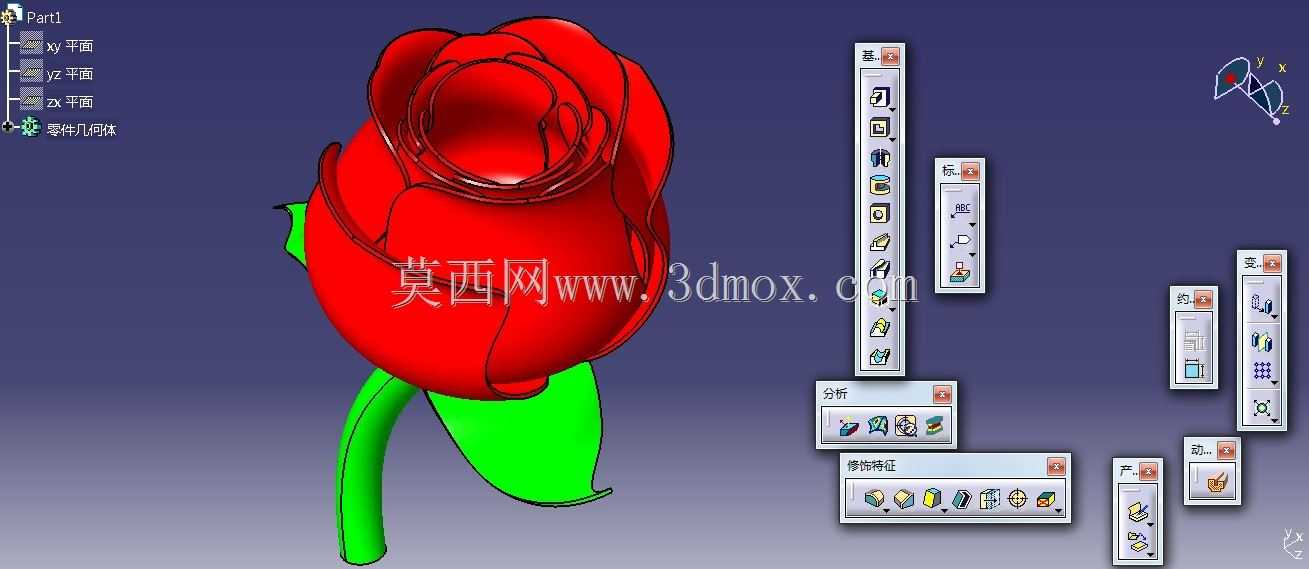
Task: Select the Translation transform tool
Action: [x=1260, y=304]
